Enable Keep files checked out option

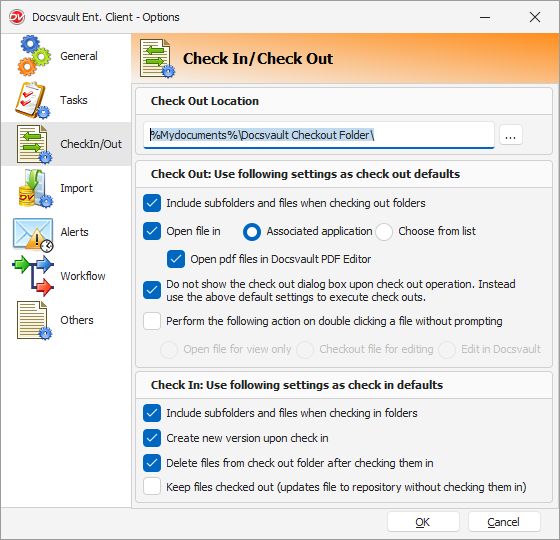pyautogui.click(x=152, y=487)
